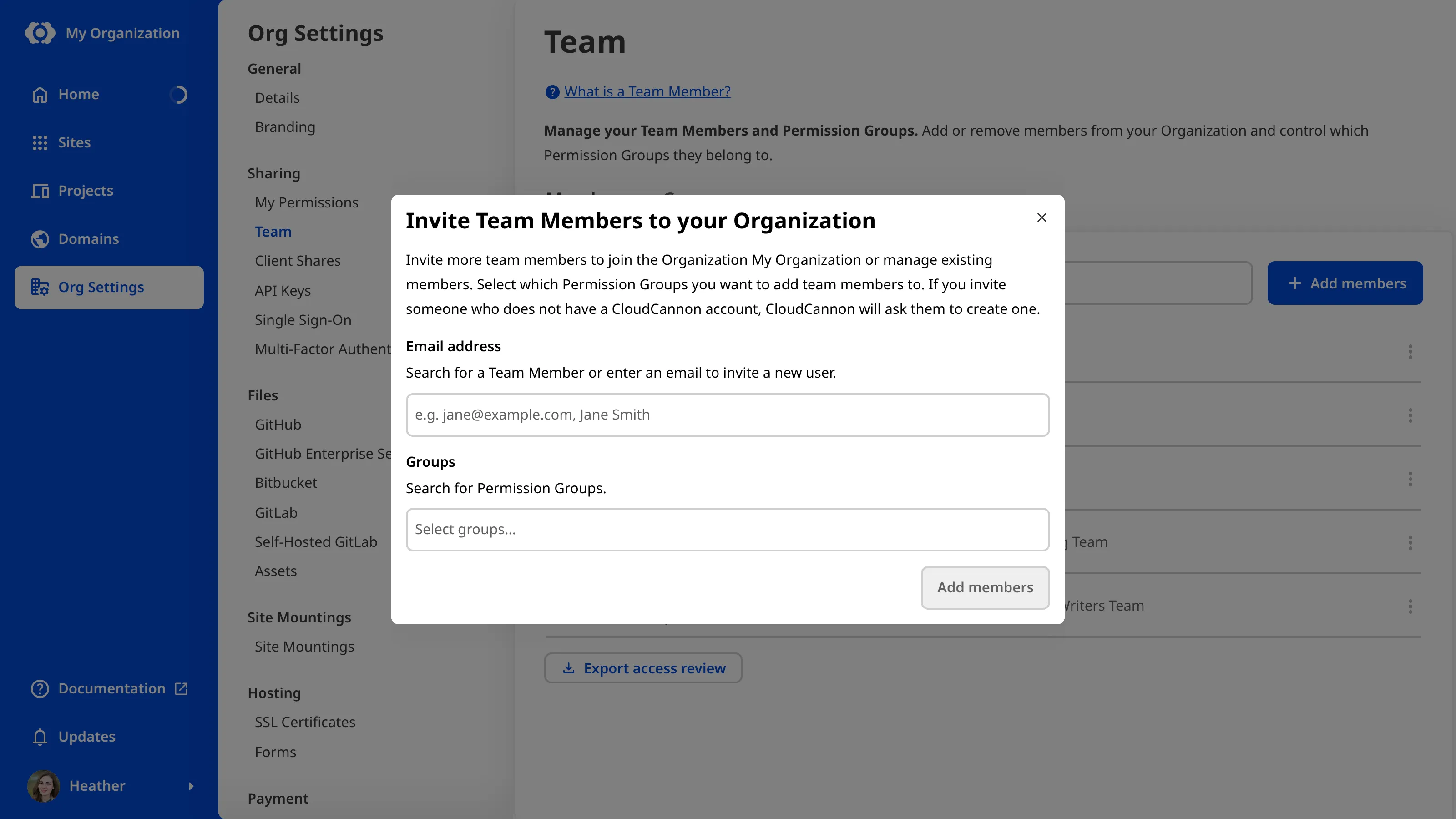This screenshot has height=819, width=1456.
Task: Open Assets settings page
Action: coord(275,571)
